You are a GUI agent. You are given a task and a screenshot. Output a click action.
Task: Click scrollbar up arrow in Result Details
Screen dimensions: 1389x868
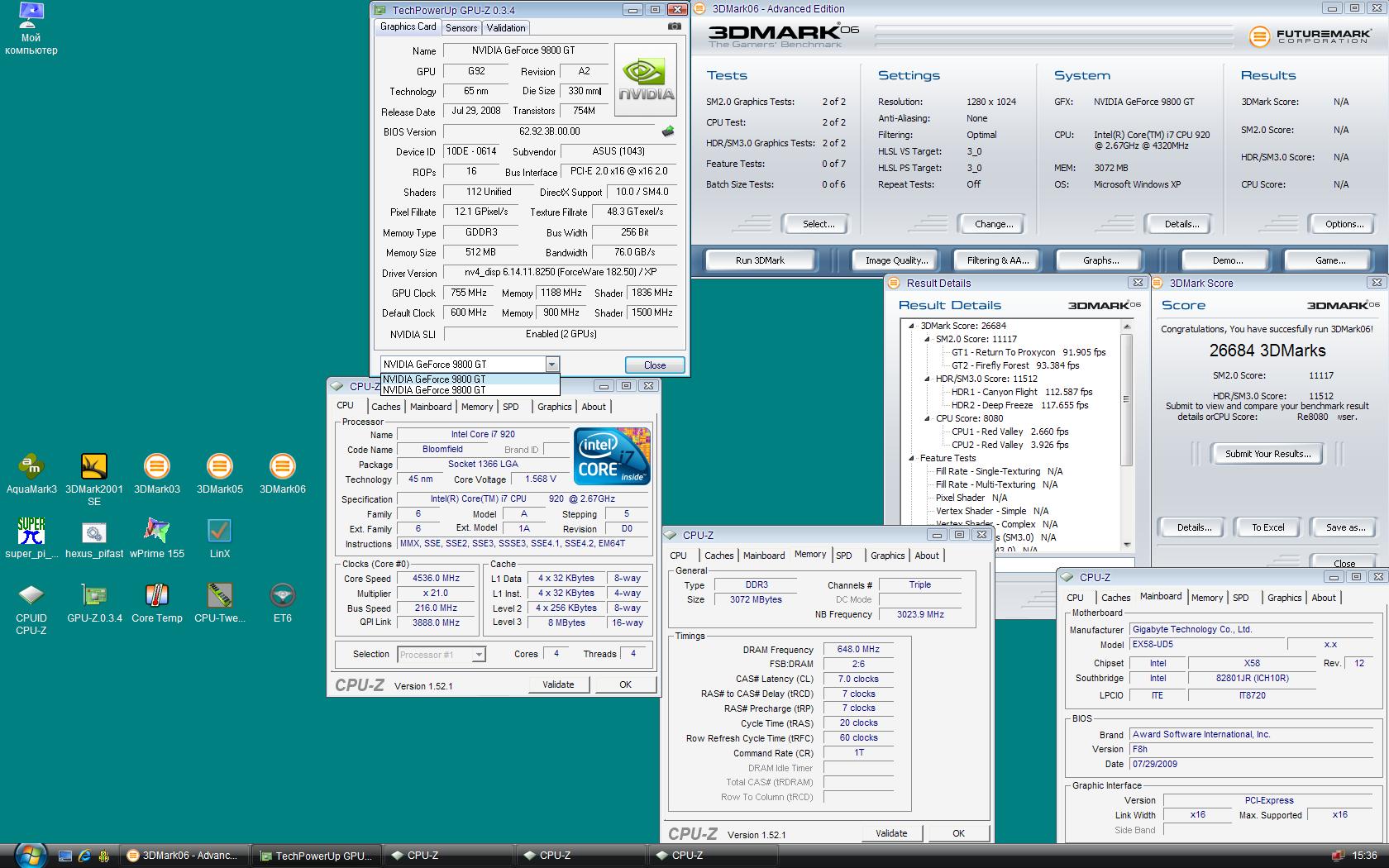pyautogui.click(x=1126, y=327)
